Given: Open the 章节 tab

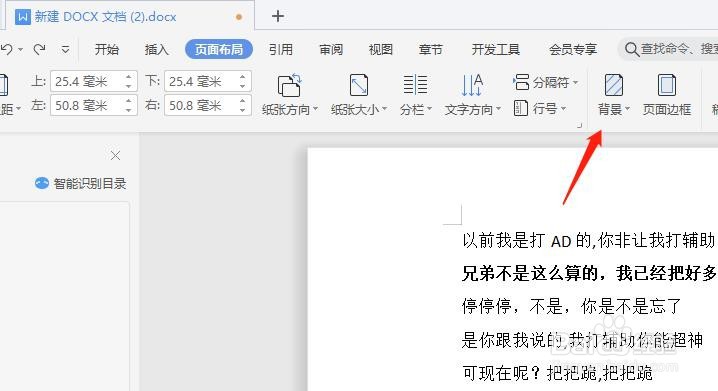Looking at the screenshot, I should 430,49.
